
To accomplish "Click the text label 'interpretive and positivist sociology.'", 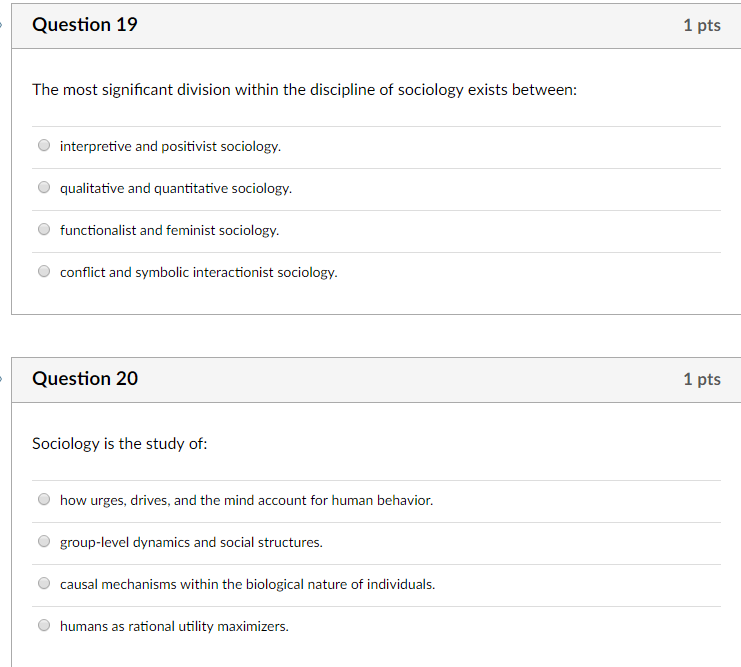I will 170,147.
